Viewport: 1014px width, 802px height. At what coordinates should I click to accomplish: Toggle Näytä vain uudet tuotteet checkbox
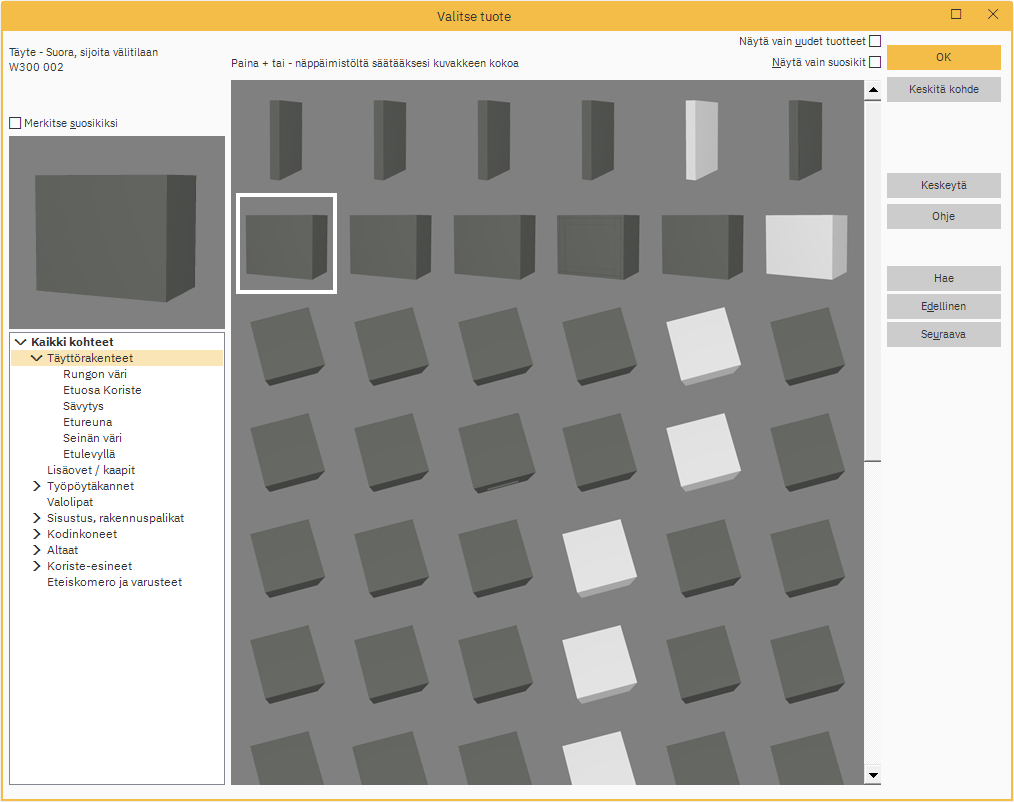click(875, 41)
